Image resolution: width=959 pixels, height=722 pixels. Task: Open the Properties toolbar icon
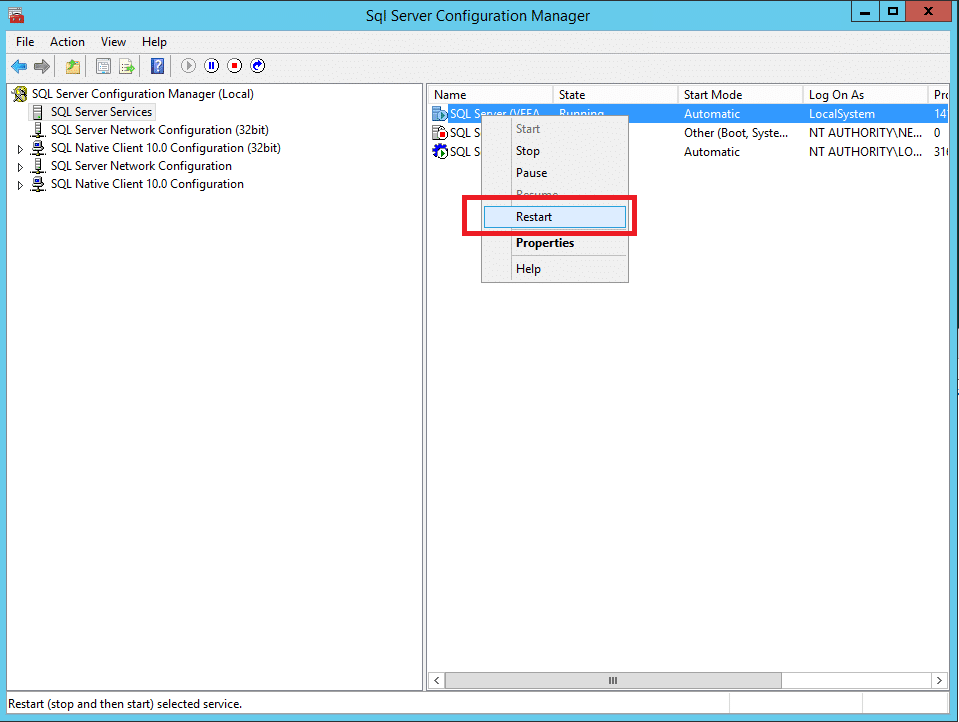pos(103,66)
